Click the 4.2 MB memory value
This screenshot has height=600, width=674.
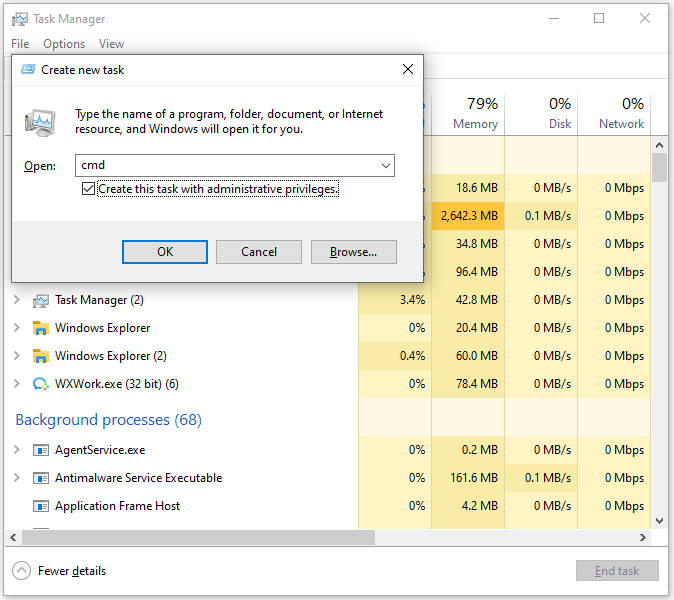coord(479,506)
